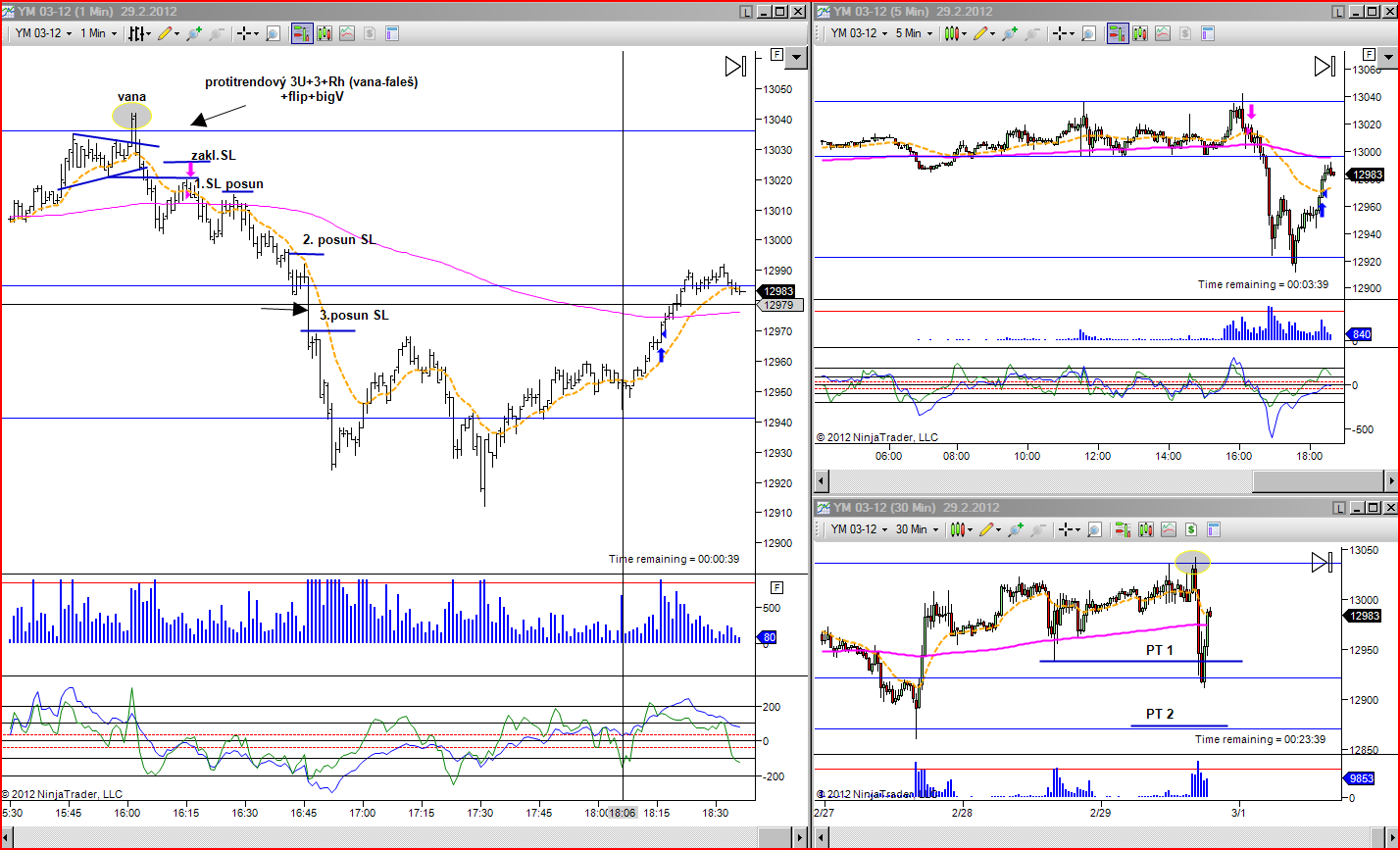Open the chart style menu in the 1 Min chart

(x=141, y=33)
